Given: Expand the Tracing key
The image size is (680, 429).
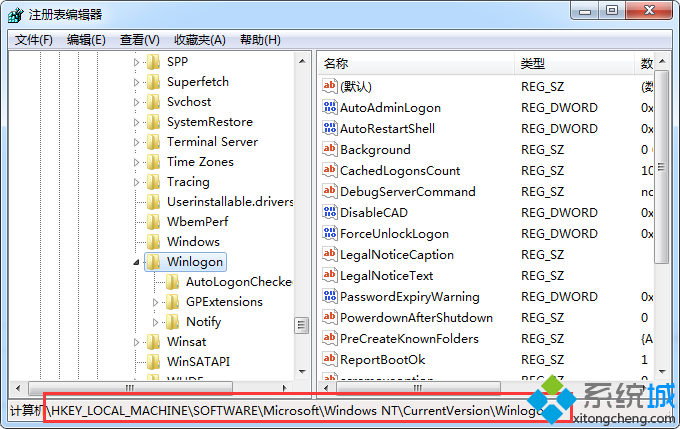Looking at the screenshot, I should pyautogui.click(x=136, y=182).
